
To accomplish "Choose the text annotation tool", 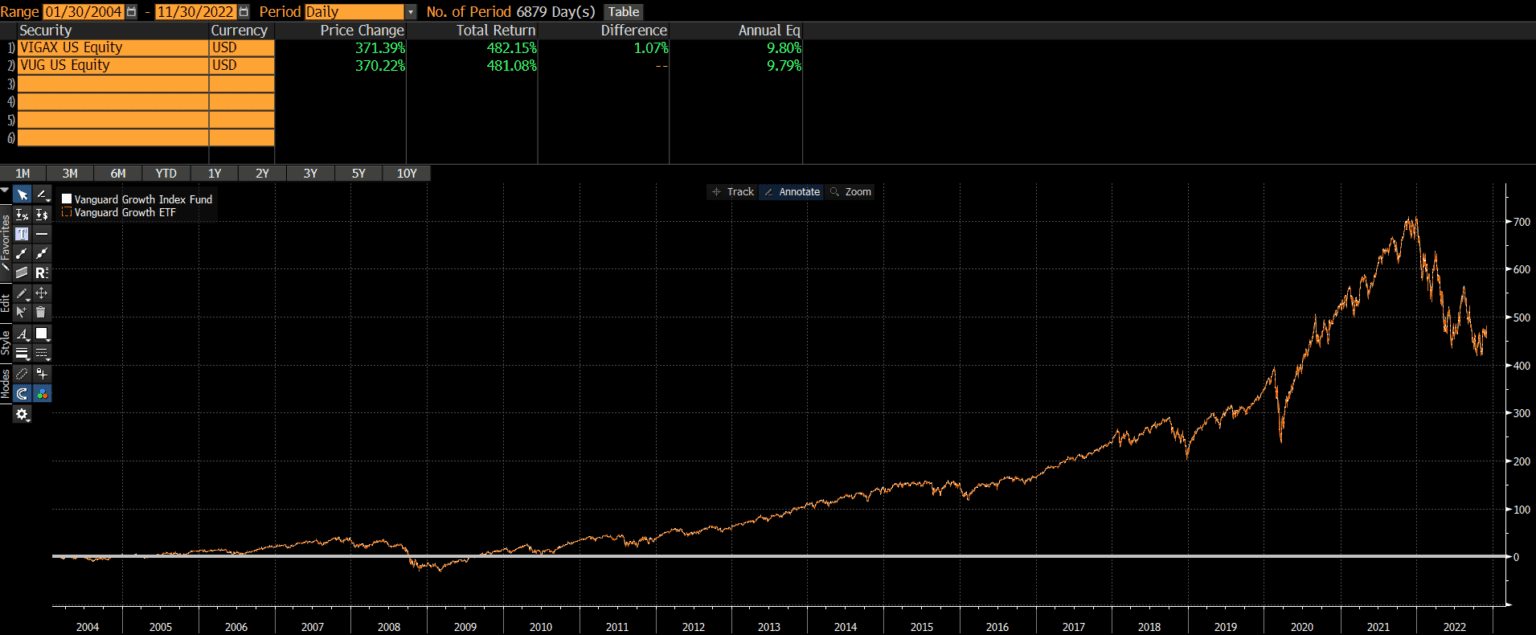I will pos(21,234).
